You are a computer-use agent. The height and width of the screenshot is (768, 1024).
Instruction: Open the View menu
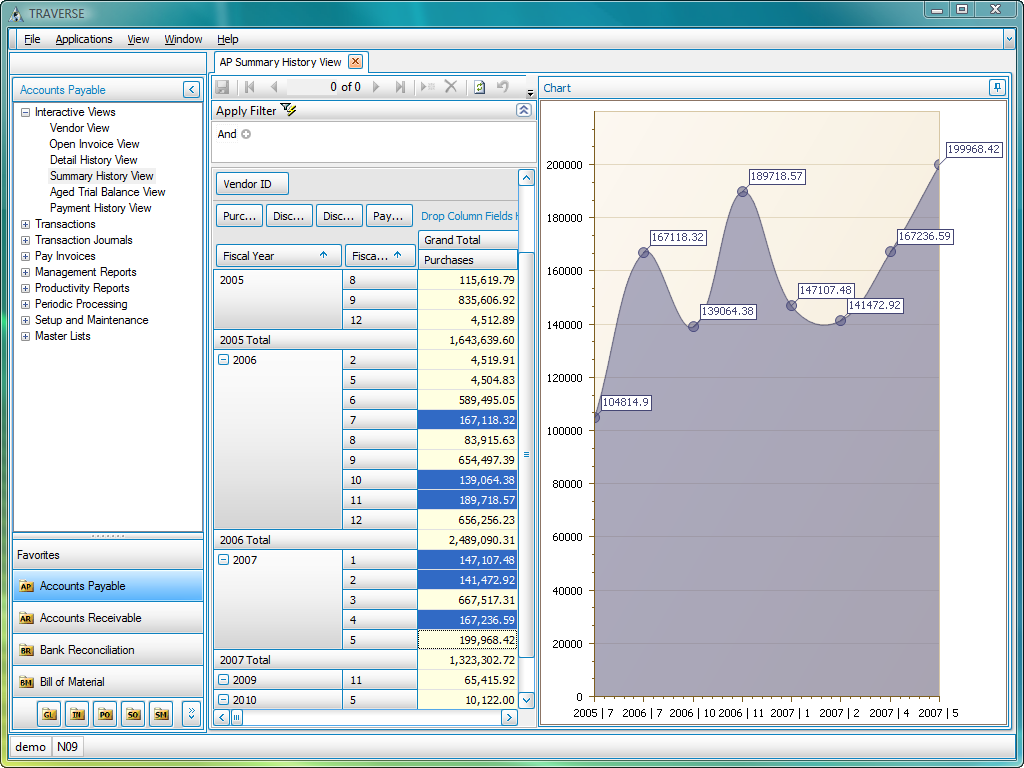point(138,39)
